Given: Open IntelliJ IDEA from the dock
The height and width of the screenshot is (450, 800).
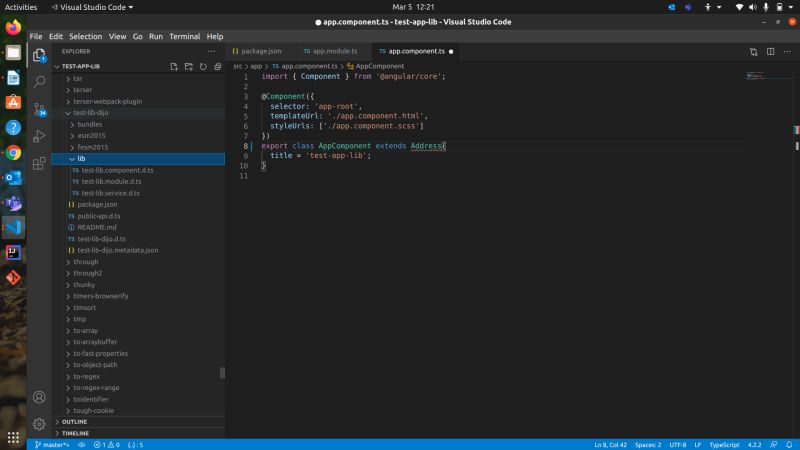Looking at the screenshot, I should 13,253.
